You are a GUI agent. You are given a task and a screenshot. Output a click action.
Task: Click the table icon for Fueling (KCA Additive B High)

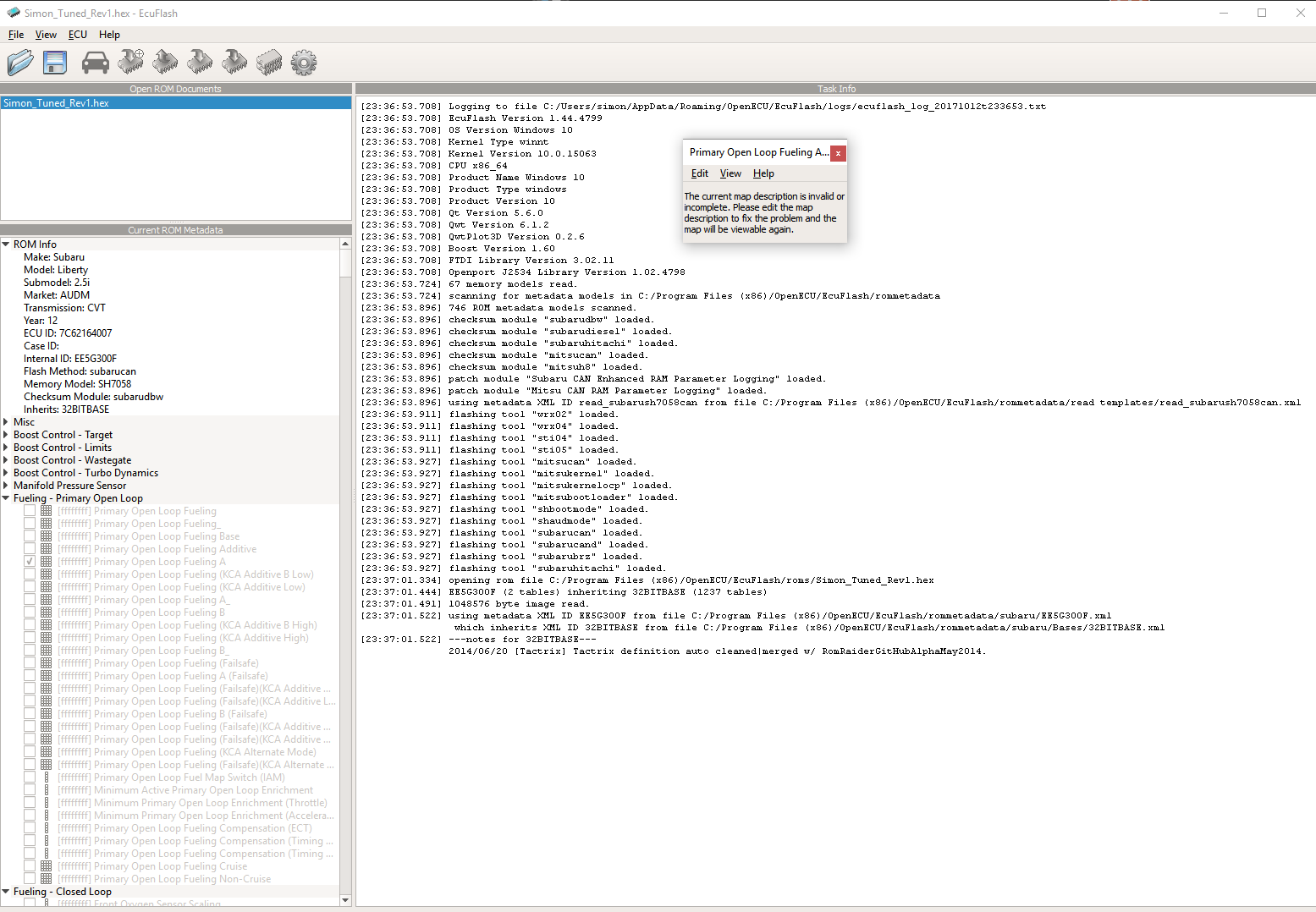[47, 625]
